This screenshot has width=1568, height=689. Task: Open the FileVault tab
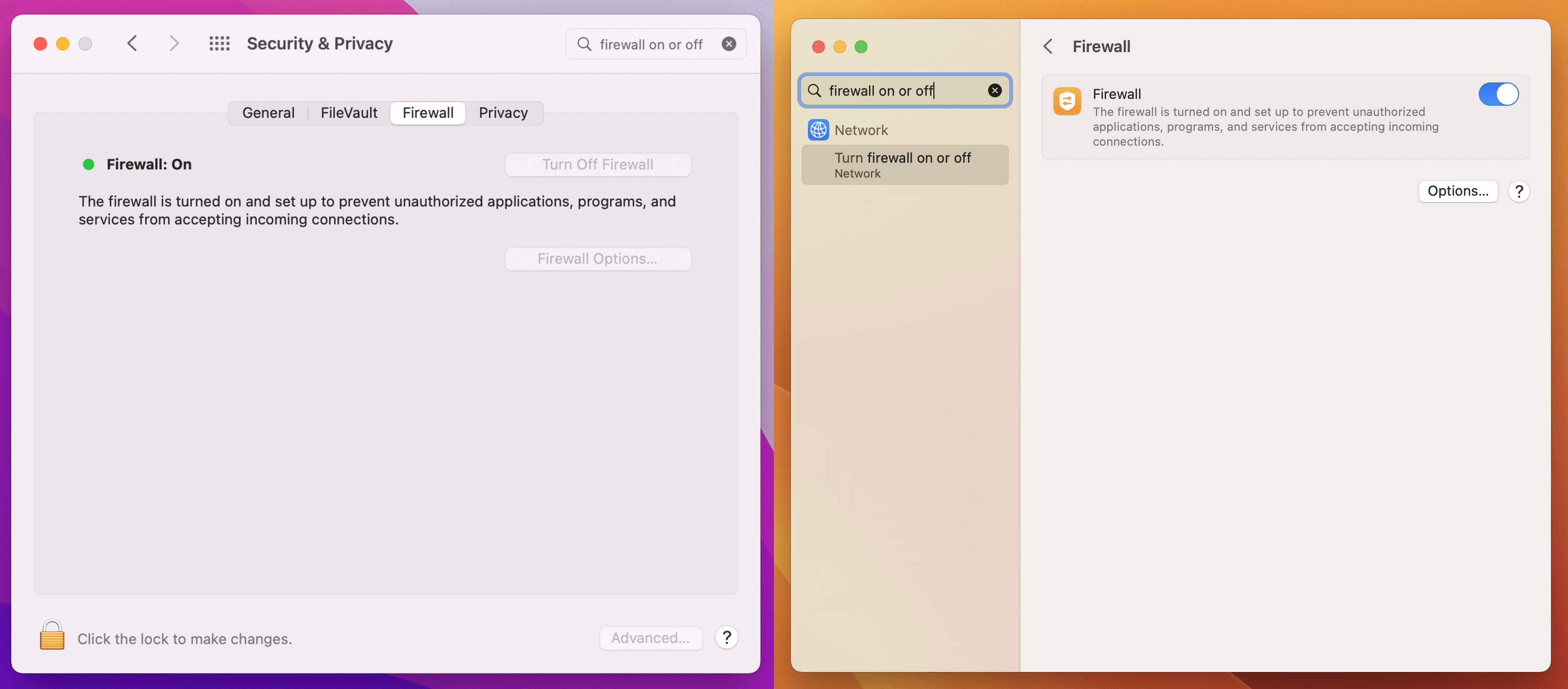(349, 113)
